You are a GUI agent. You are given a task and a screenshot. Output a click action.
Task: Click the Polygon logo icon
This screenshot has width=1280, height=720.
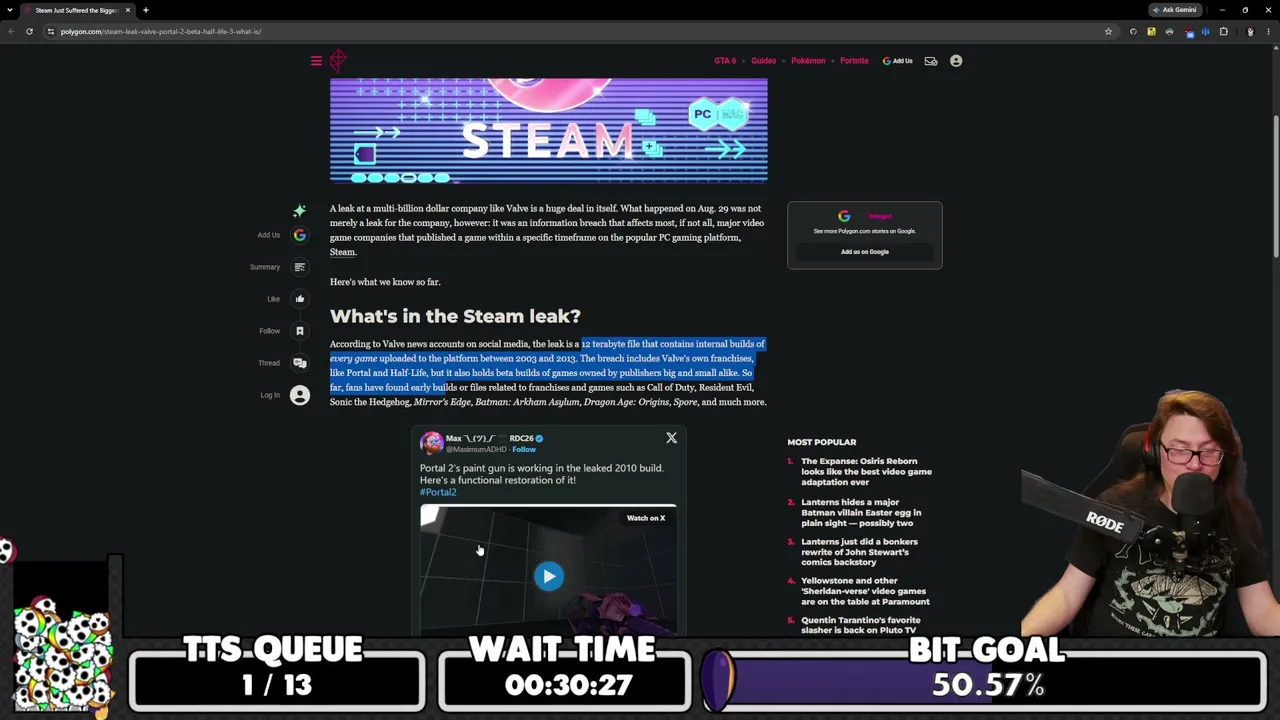338,61
